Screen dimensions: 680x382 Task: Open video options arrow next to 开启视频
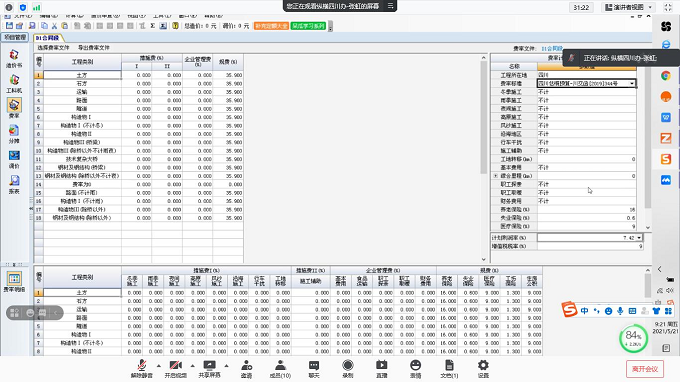click(193, 366)
